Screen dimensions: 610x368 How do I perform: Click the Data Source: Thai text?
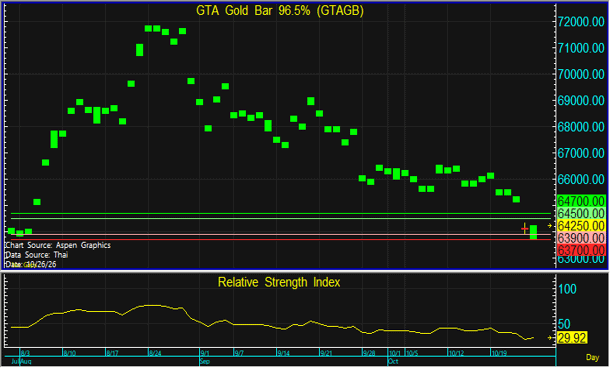(x=37, y=255)
